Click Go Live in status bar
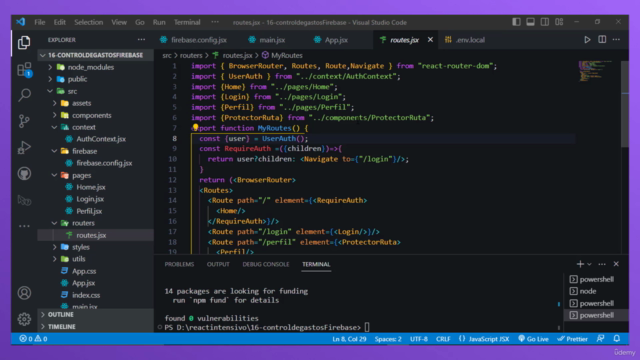The height and width of the screenshot is (360, 640). (533, 339)
